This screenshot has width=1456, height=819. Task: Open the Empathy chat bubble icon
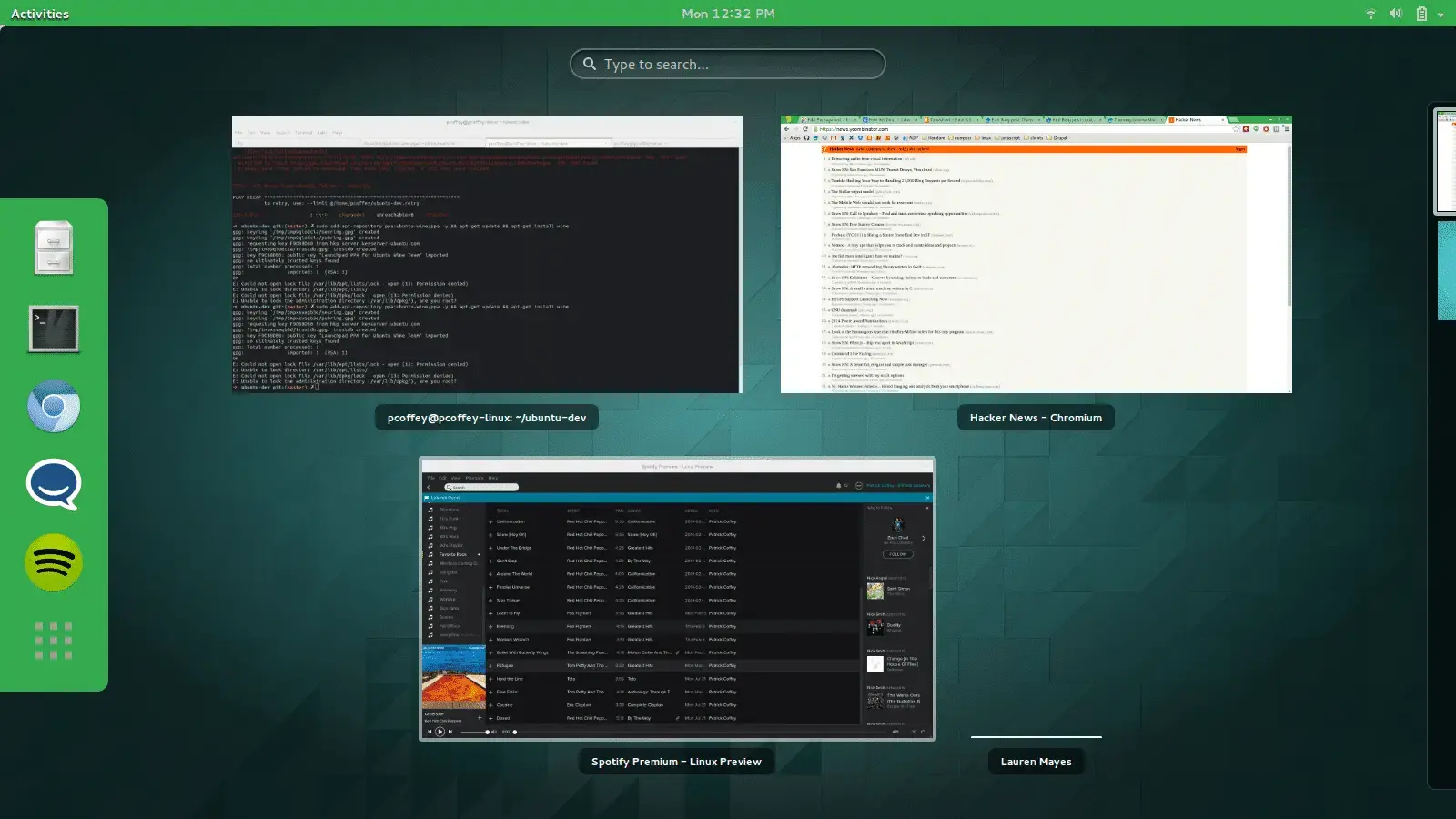54,484
